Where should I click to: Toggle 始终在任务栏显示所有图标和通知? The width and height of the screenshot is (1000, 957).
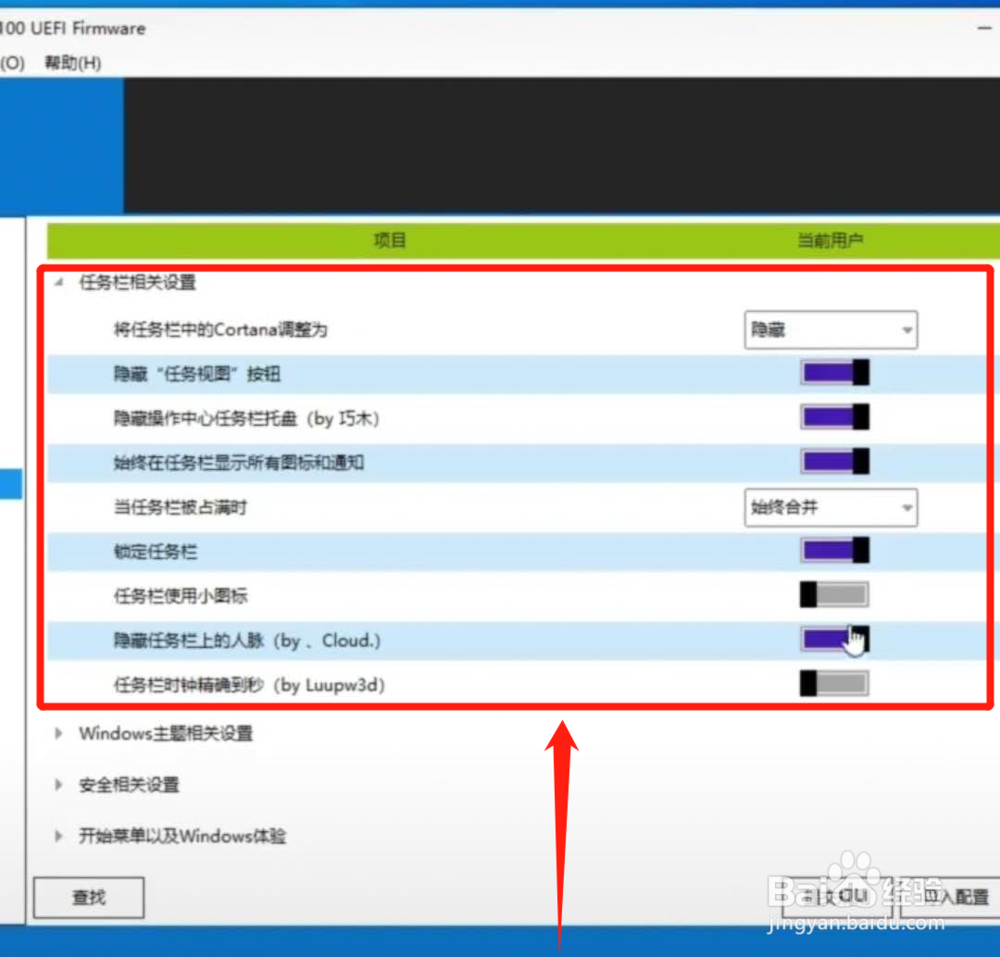[835, 461]
